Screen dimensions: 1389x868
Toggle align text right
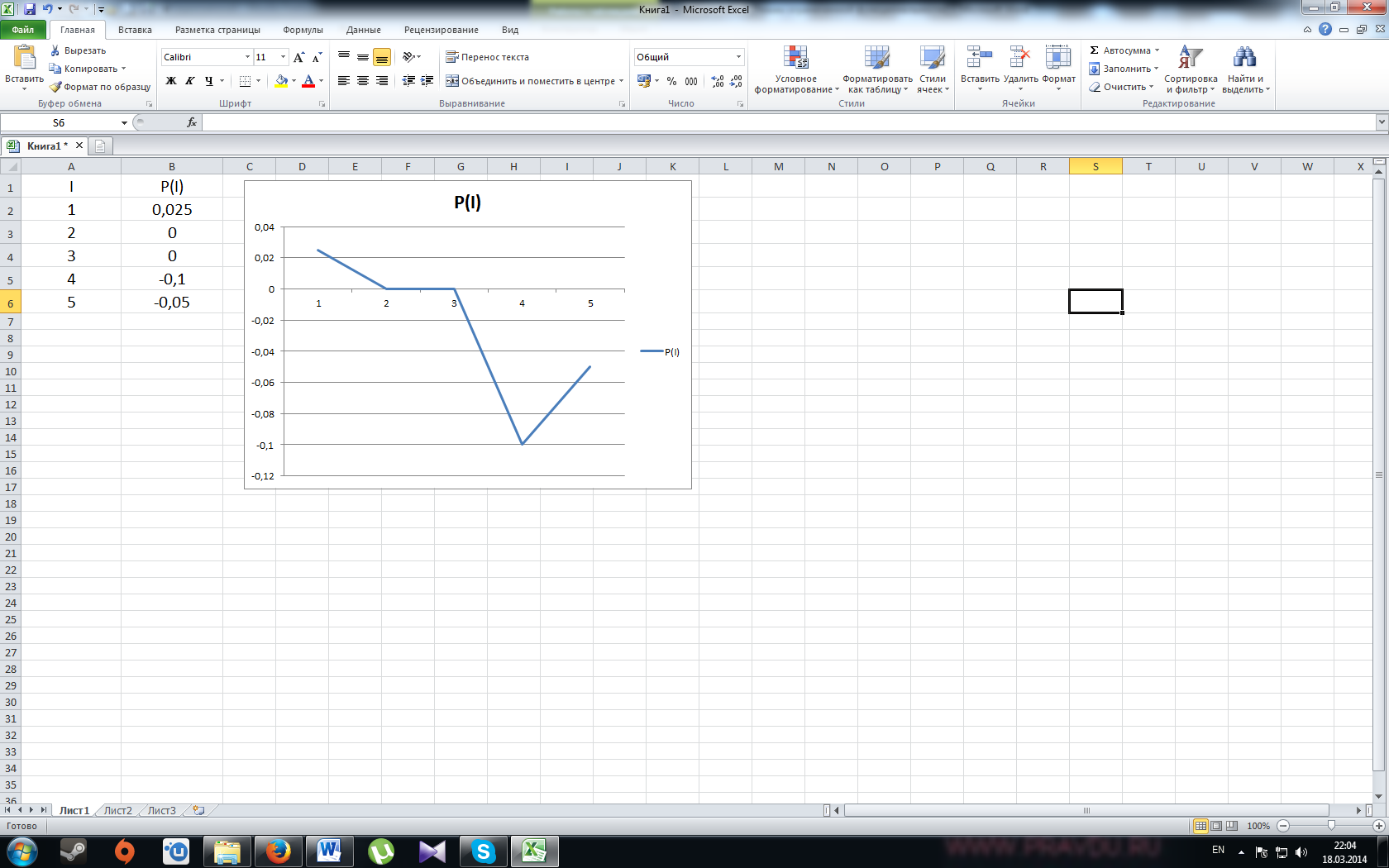point(382,81)
